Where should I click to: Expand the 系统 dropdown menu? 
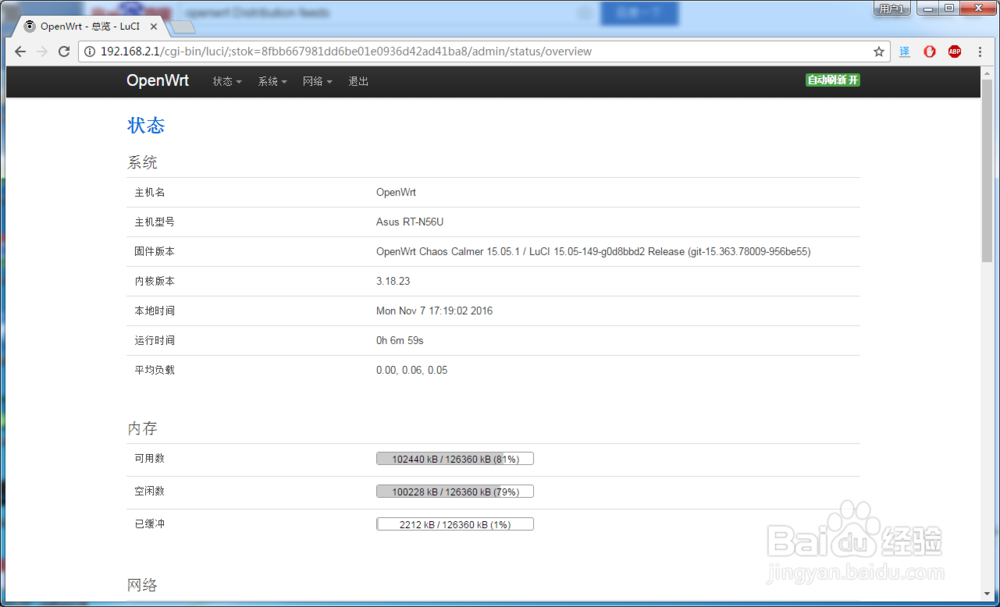click(272, 82)
